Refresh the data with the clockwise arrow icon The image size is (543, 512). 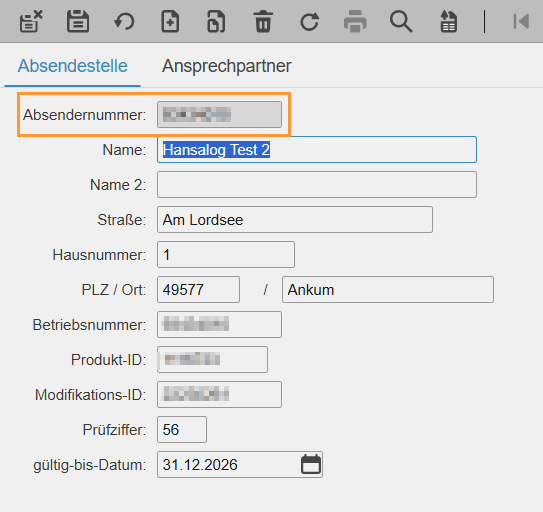(x=309, y=21)
